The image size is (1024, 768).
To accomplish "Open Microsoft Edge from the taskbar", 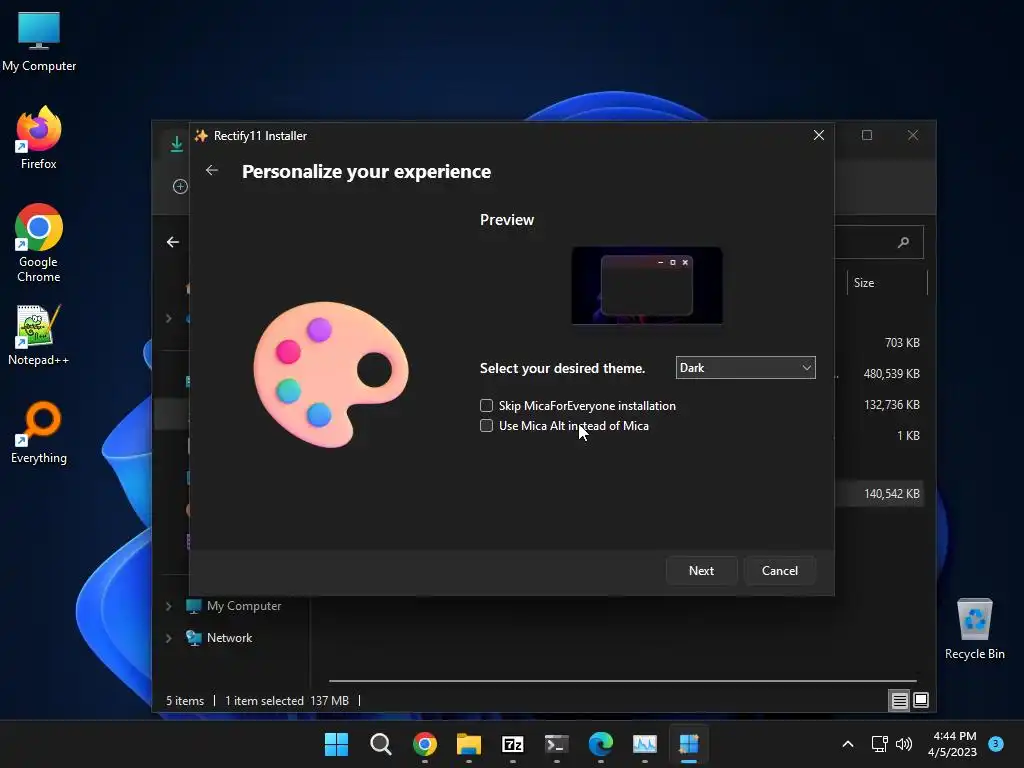I will tap(601, 744).
